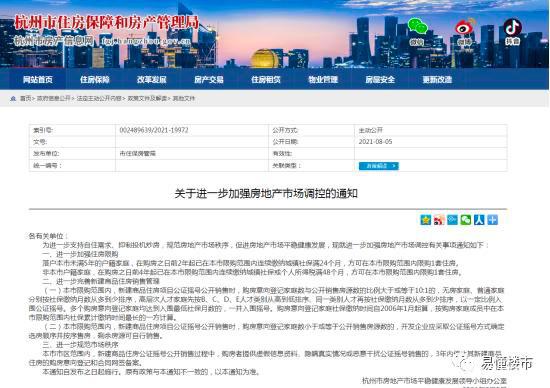Click the home icon in breadcrumb
This screenshot has height=388, width=550.
coord(13,99)
